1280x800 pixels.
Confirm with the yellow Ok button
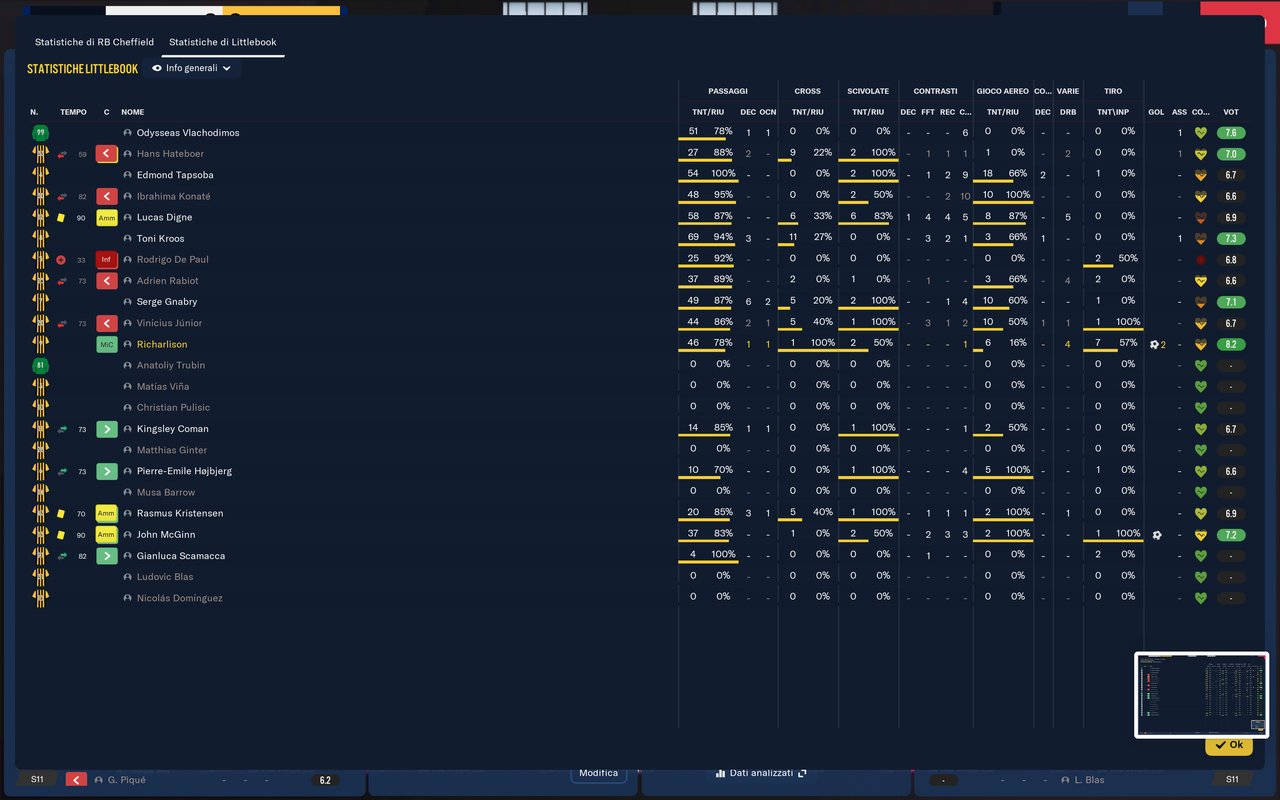tap(1229, 745)
